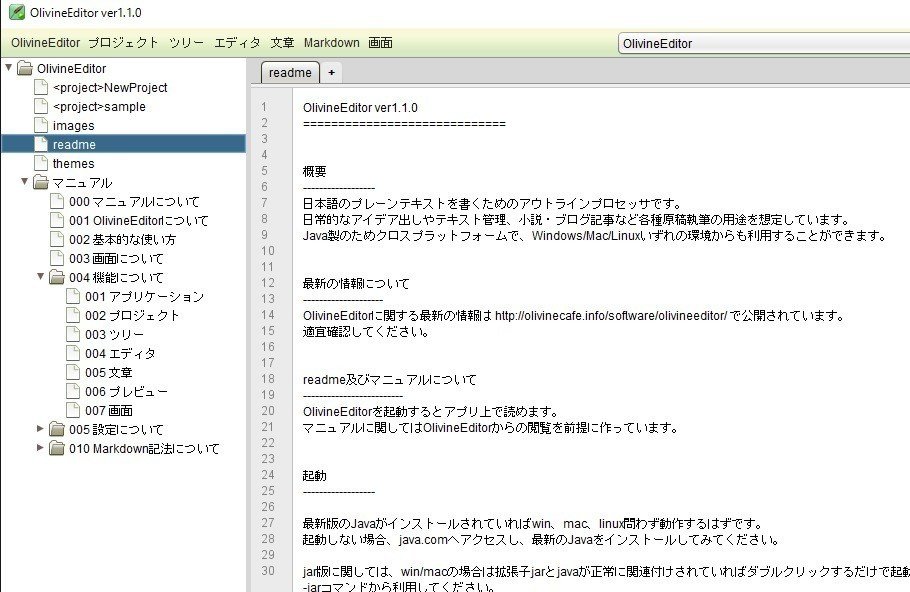The height and width of the screenshot is (592, 910).
Task: Expand the 005 設定について folder
Action: click(41, 429)
